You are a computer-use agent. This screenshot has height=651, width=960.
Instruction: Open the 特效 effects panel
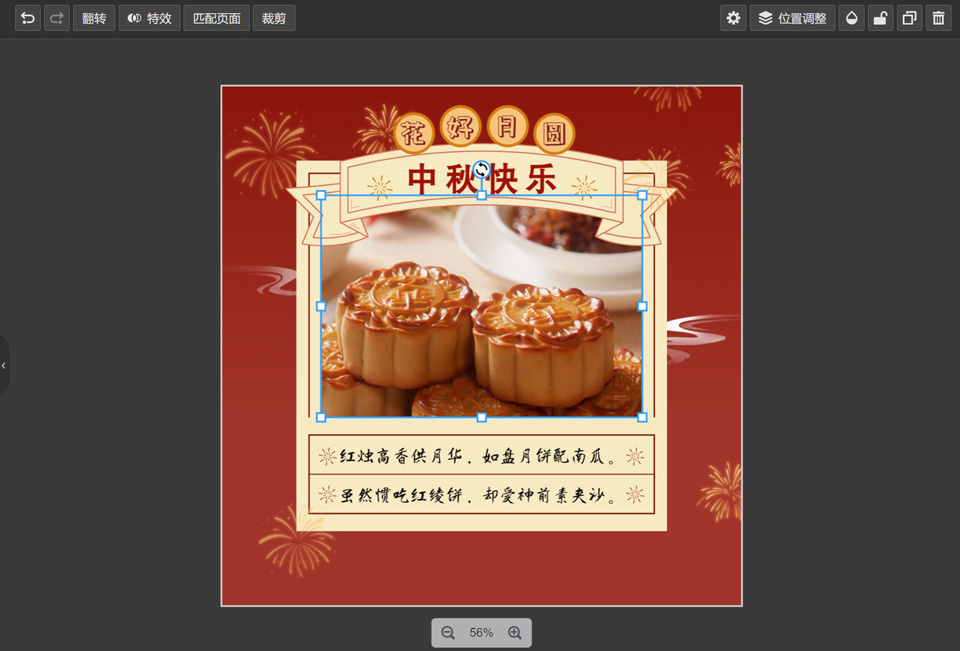(x=149, y=18)
